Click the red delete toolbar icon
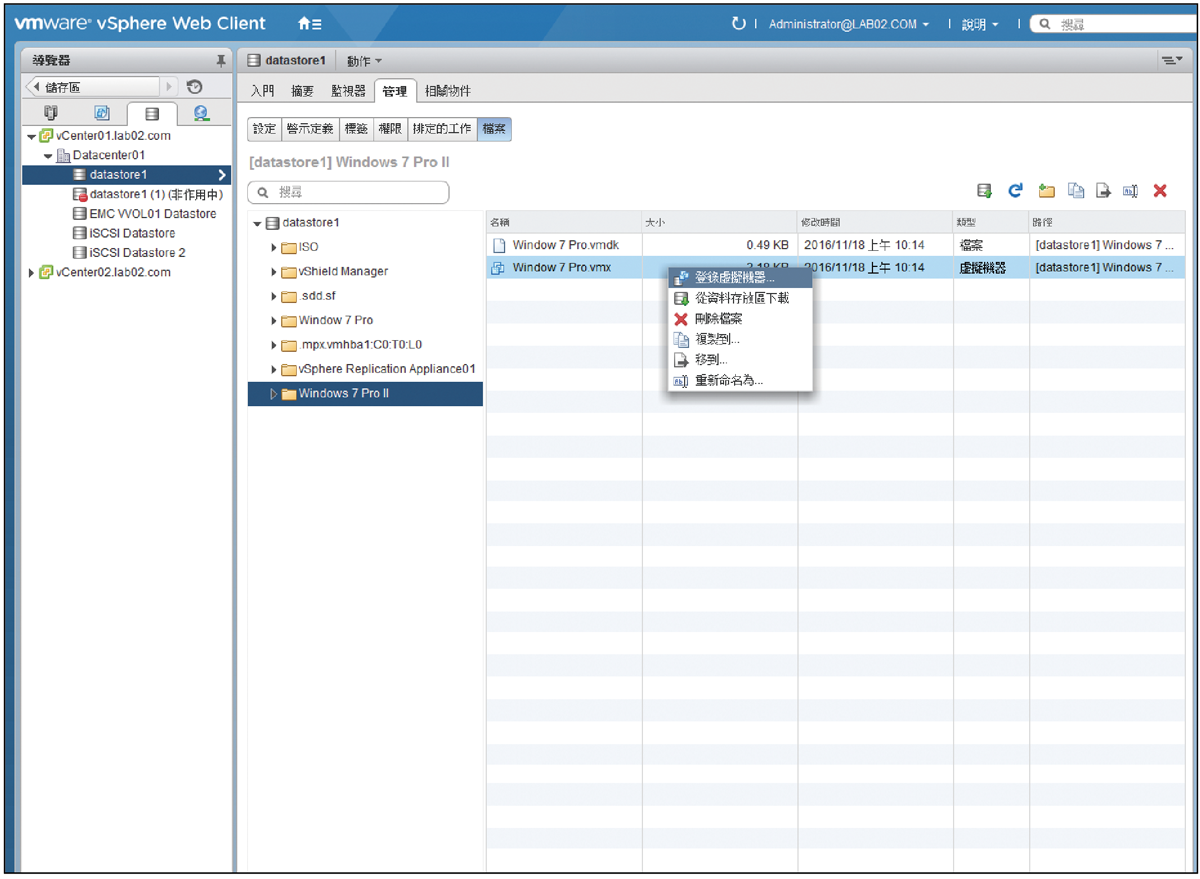This screenshot has width=1200, height=879. click(x=1160, y=191)
